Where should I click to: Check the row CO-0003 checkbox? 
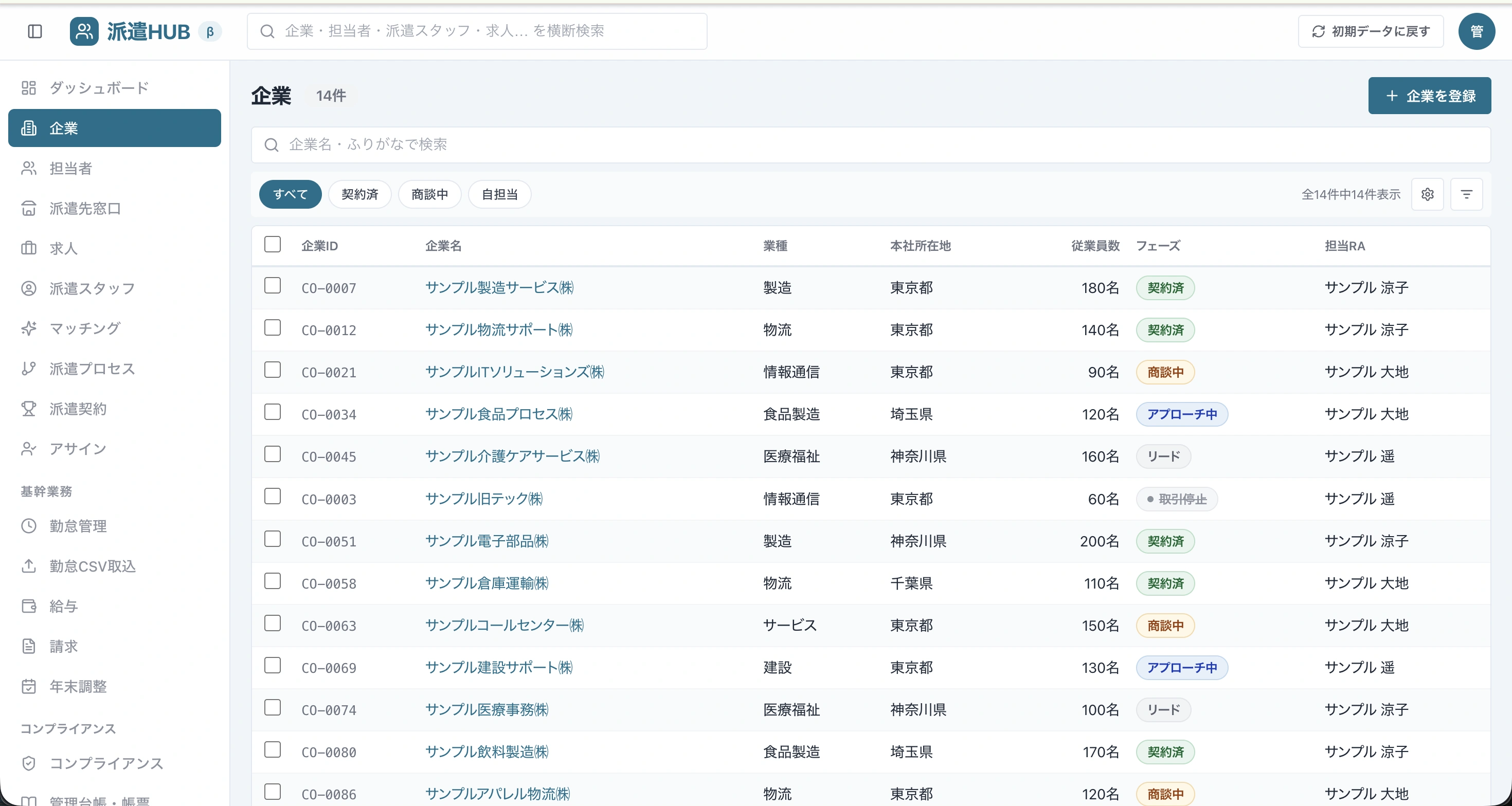273,497
